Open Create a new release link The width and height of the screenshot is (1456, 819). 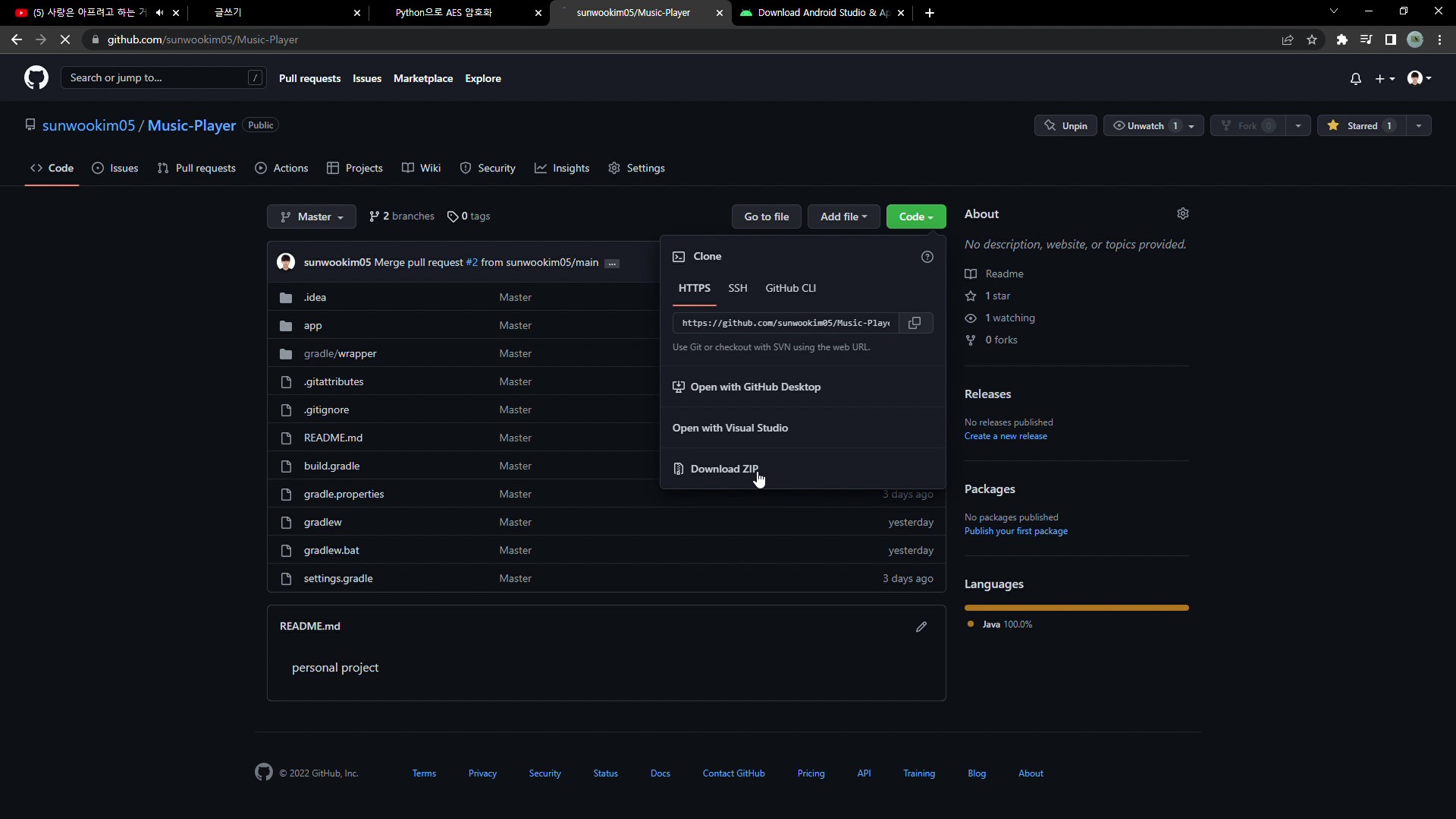coord(1006,437)
